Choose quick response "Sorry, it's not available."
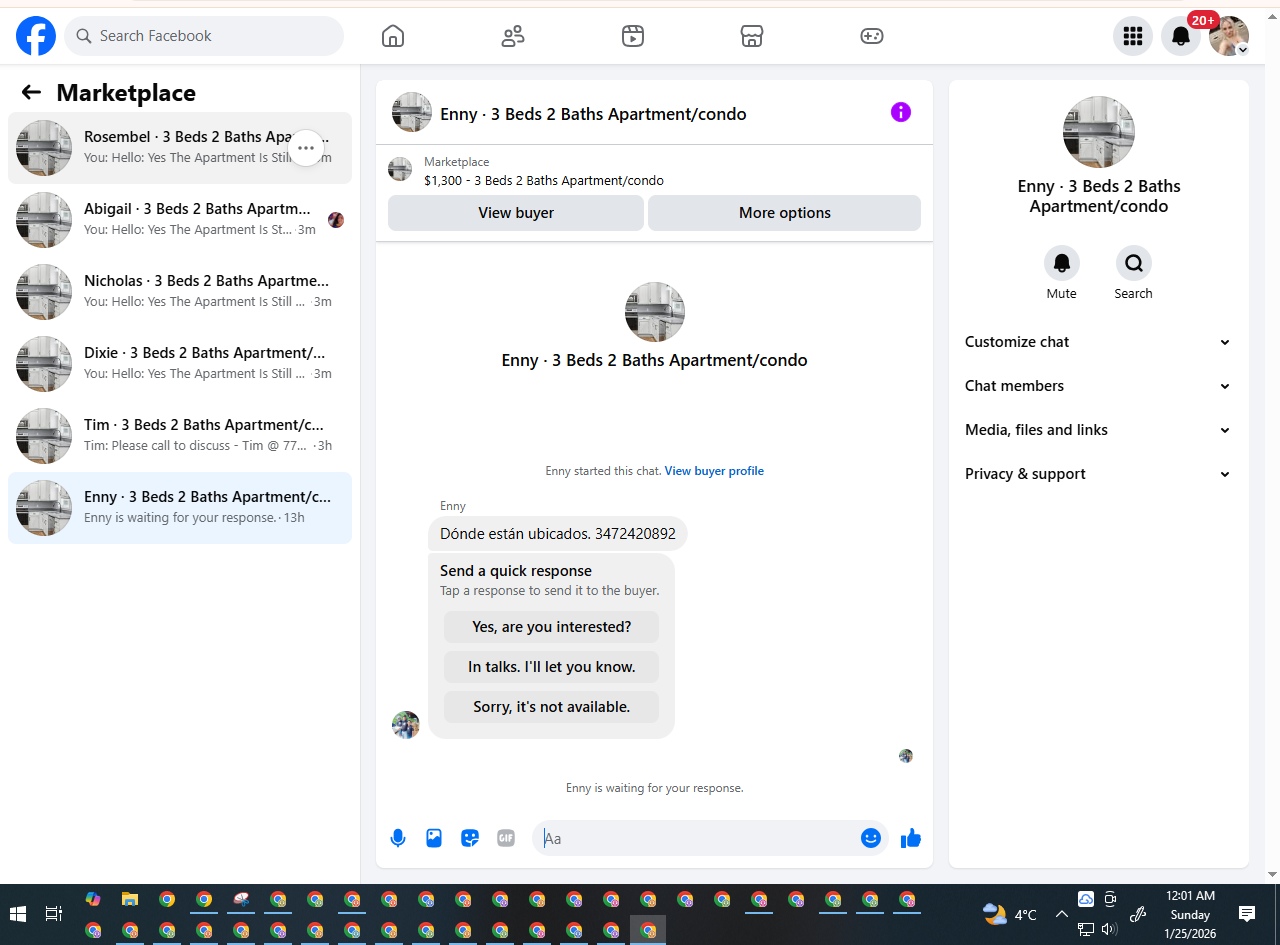Image resolution: width=1280 pixels, height=945 pixels. (x=551, y=707)
